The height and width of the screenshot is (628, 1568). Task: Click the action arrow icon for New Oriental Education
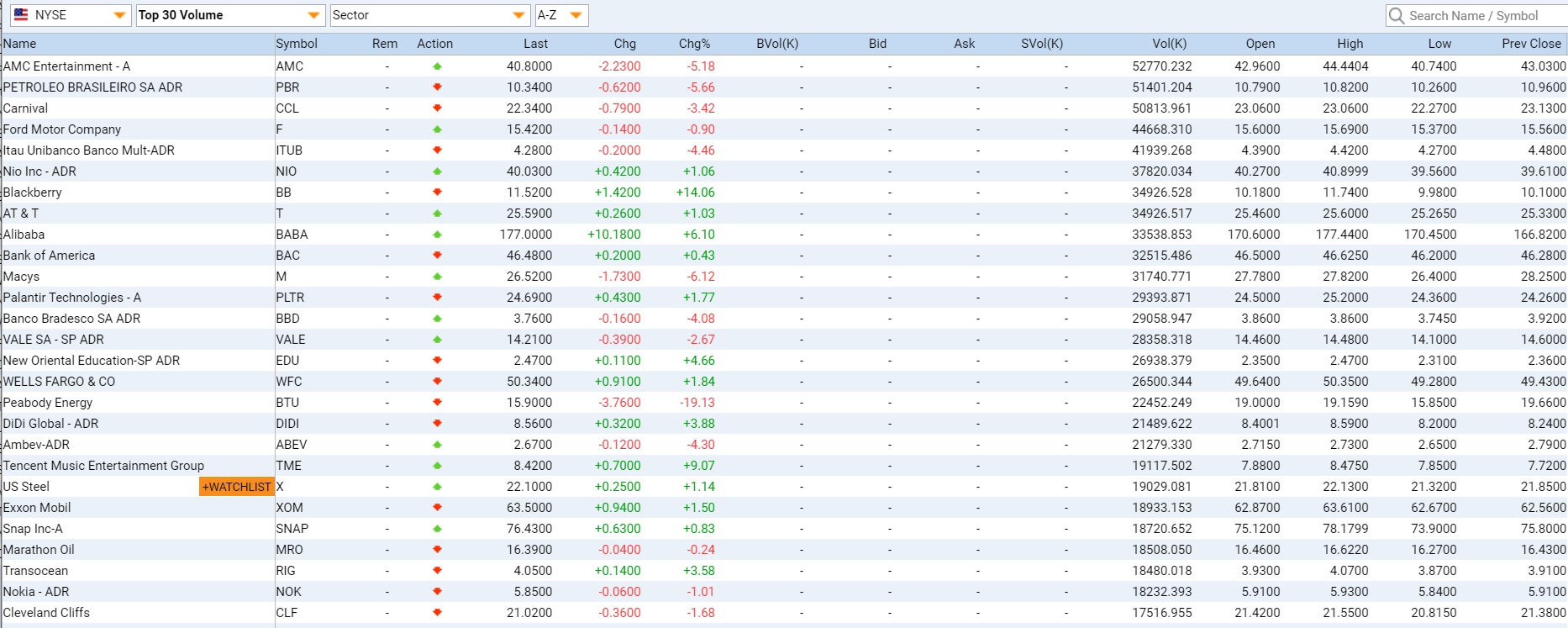click(x=437, y=361)
